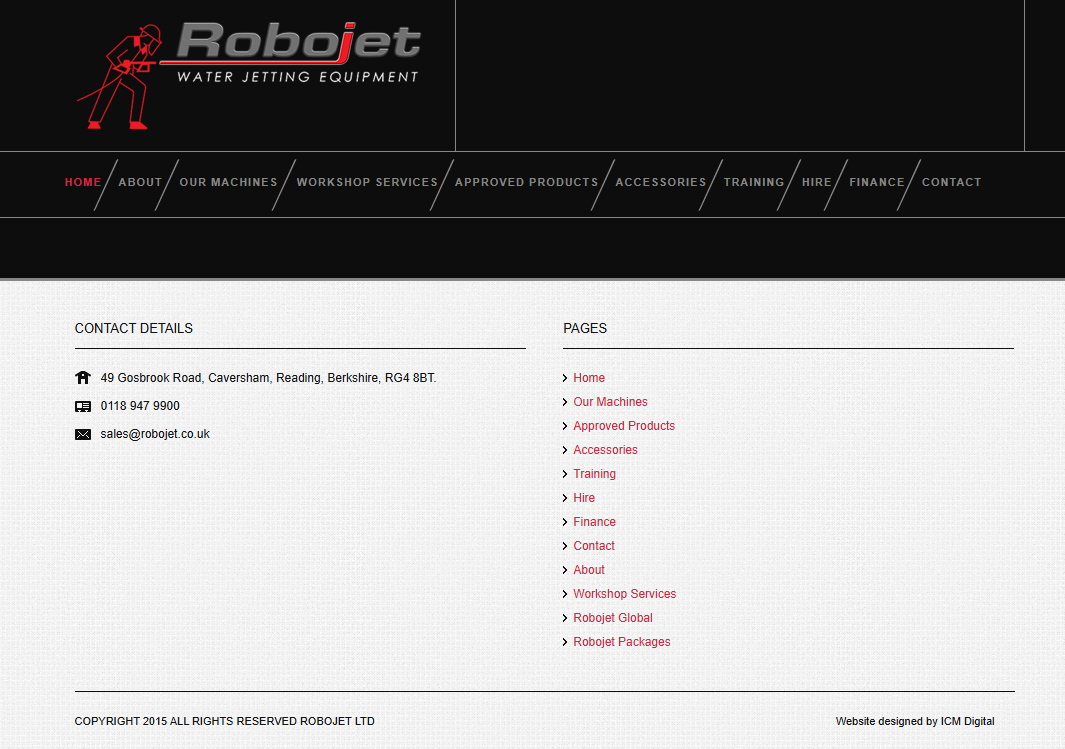
Task: Open the Robojet Packages page link
Action: 621,641
